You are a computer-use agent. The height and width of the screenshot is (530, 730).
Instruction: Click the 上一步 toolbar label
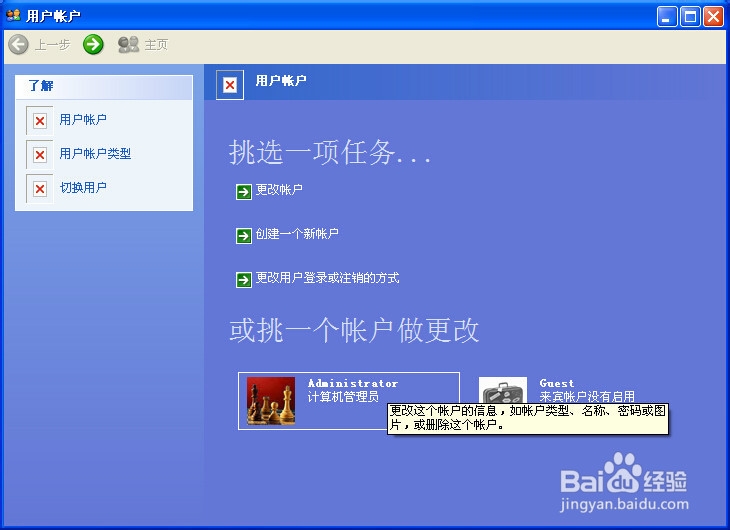tap(52, 45)
